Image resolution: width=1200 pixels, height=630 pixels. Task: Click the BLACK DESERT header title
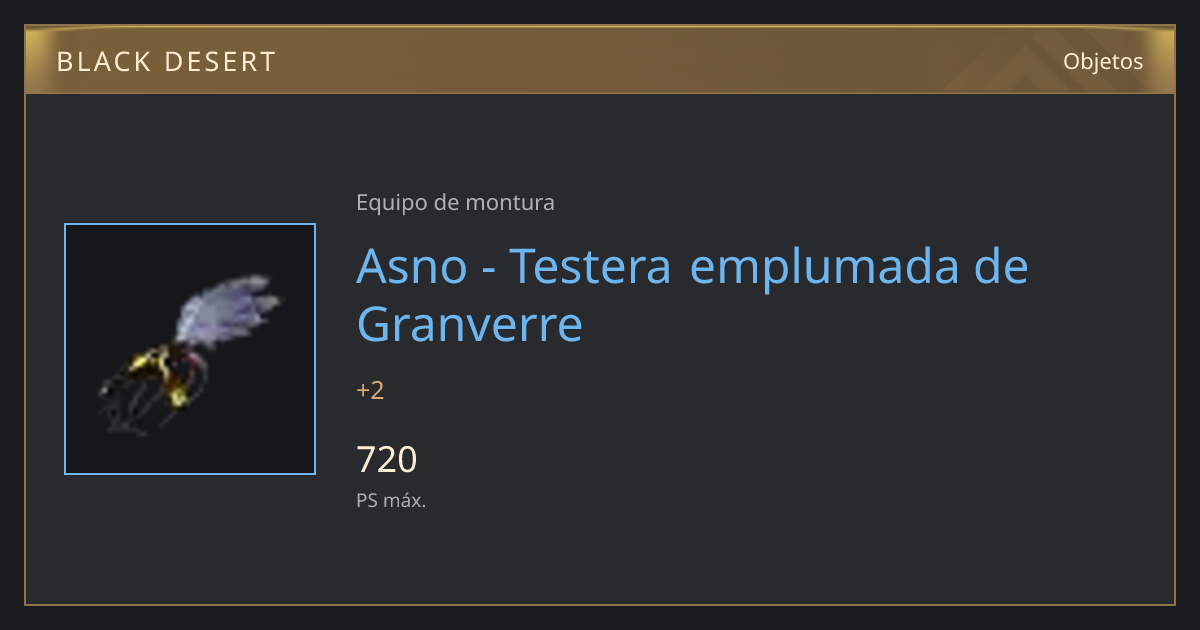click(166, 62)
